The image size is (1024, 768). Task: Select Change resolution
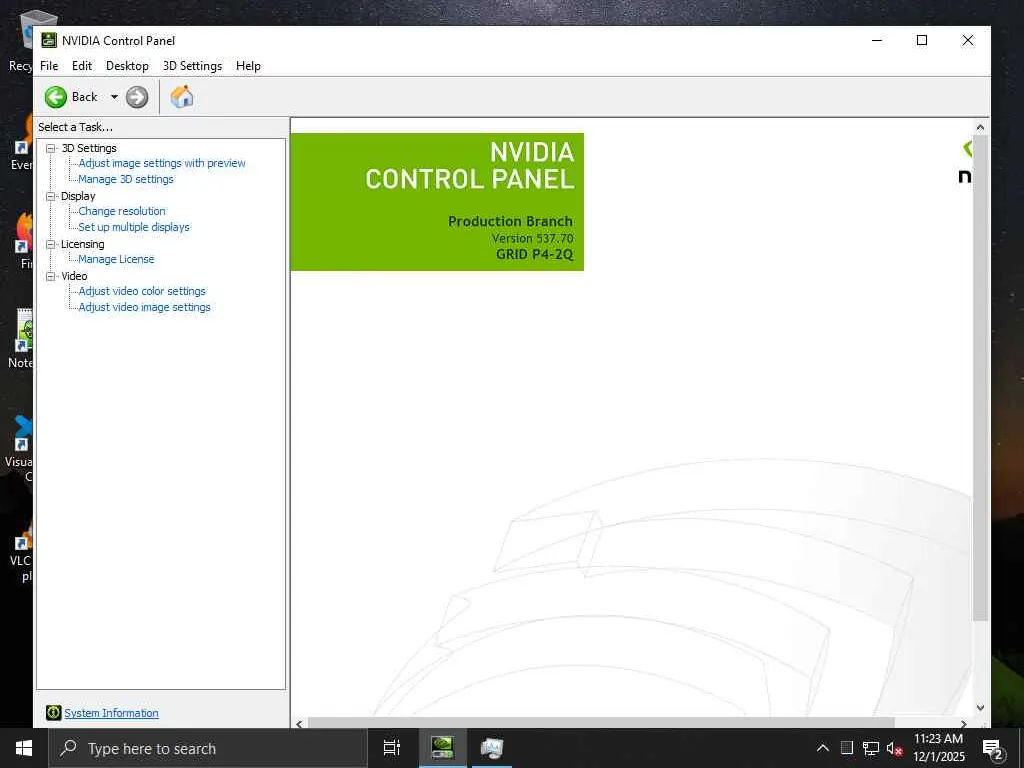[121, 211]
